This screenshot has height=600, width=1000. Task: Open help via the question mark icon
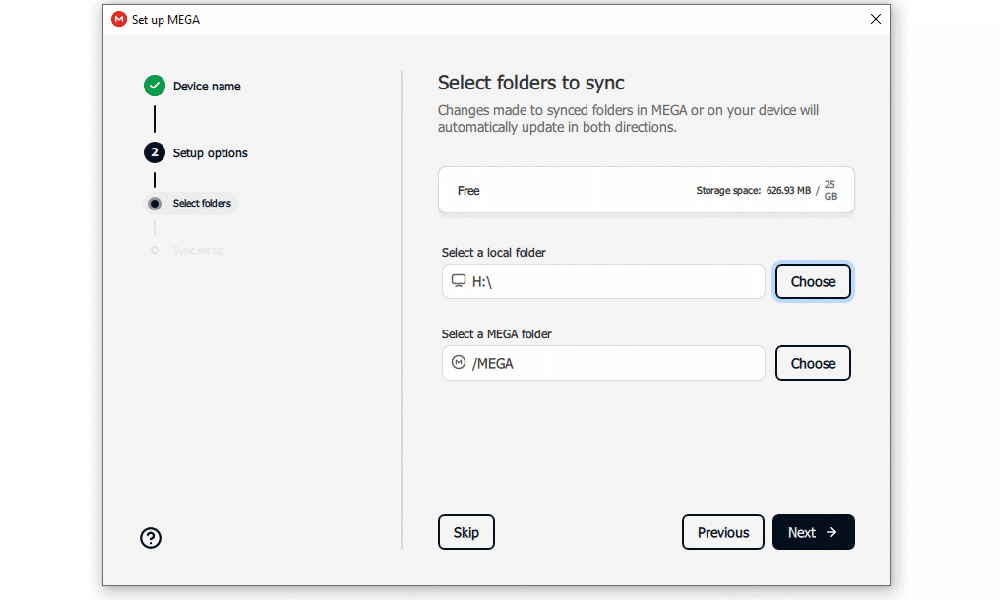(x=151, y=538)
